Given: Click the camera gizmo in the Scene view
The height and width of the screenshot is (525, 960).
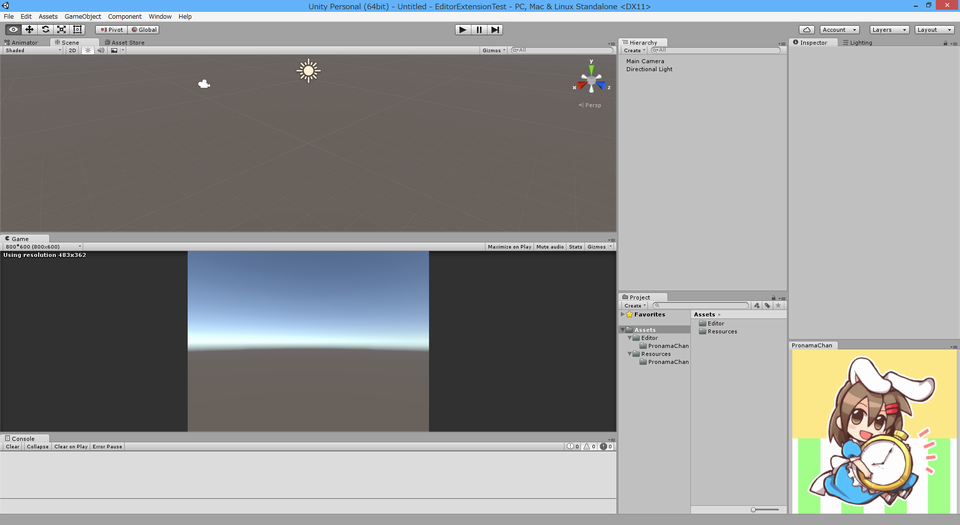Looking at the screenshot, I should (x=204, y=84).
